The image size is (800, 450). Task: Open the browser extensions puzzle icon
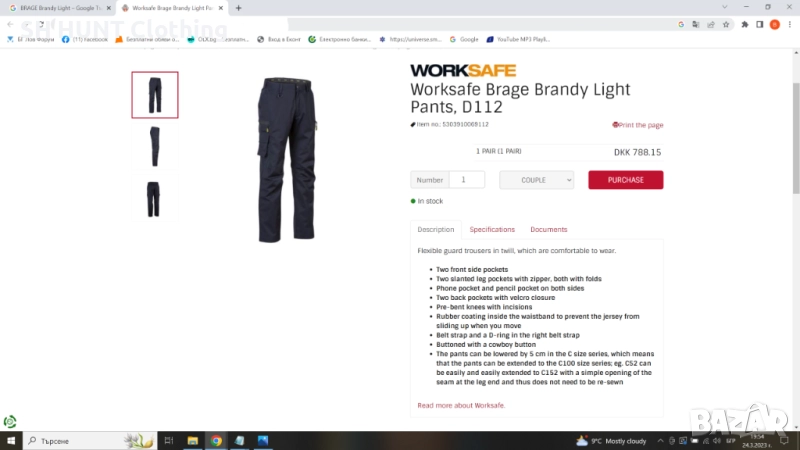coord(745,24)
